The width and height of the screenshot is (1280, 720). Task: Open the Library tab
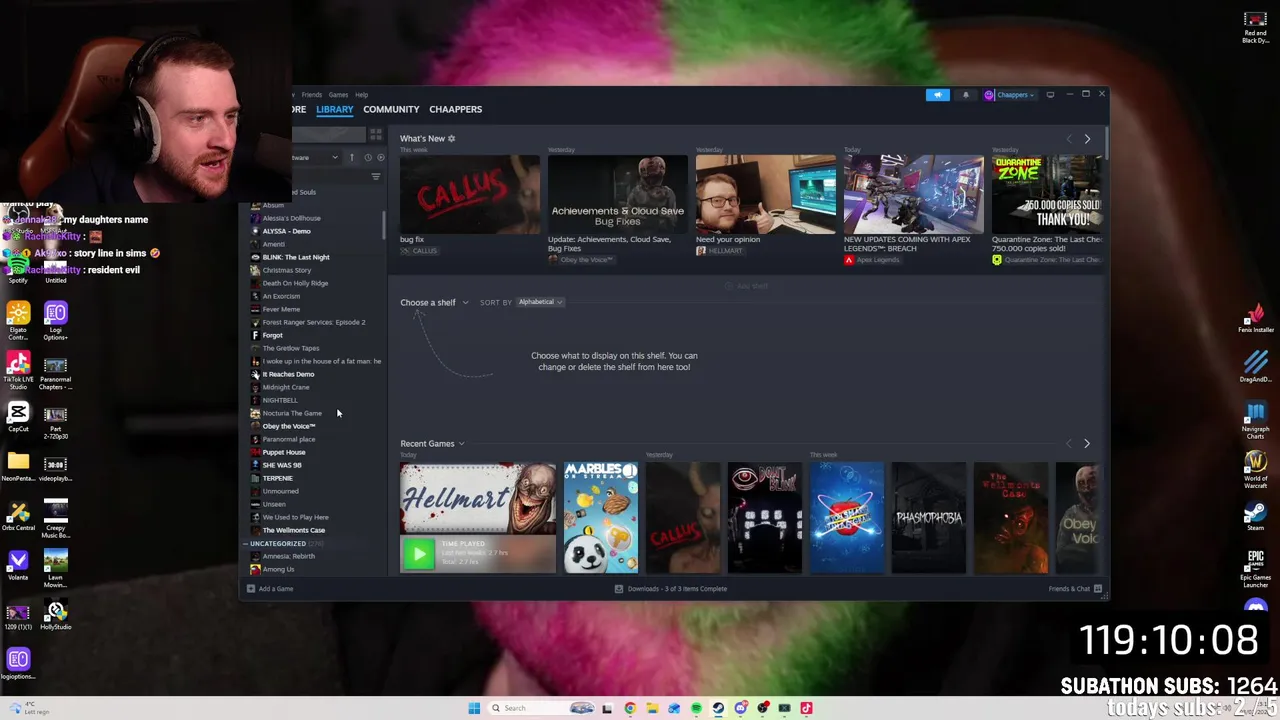click(334, 109)
